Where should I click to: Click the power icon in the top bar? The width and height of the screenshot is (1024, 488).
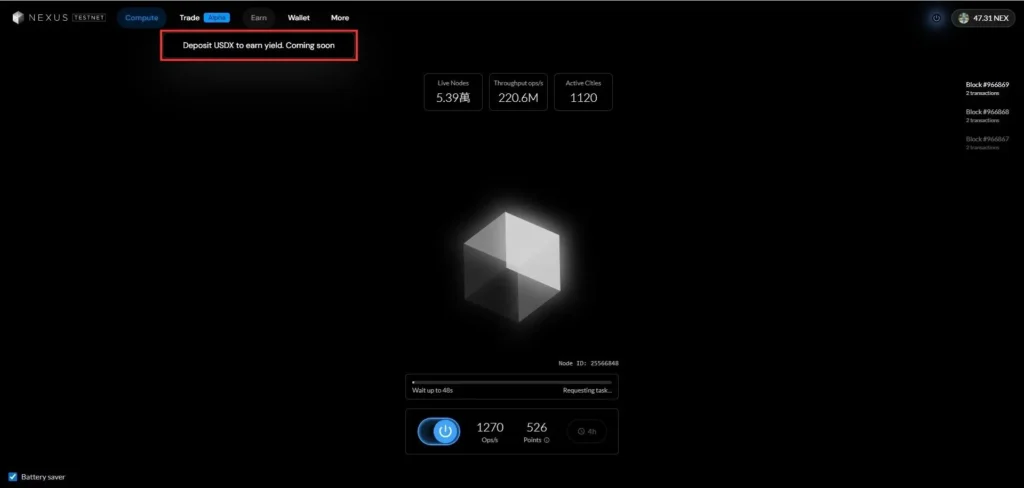pyautogui.click(x=936, y=18)
